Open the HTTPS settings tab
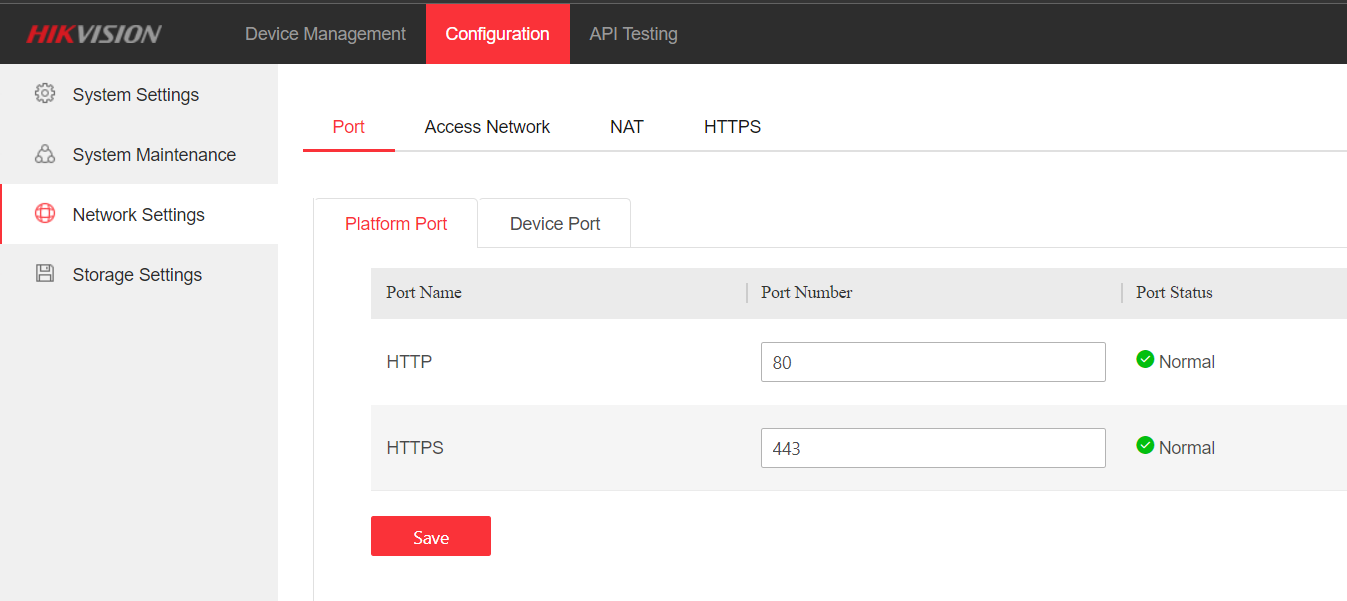1347x601 pixels. click(x=732, y=127)
